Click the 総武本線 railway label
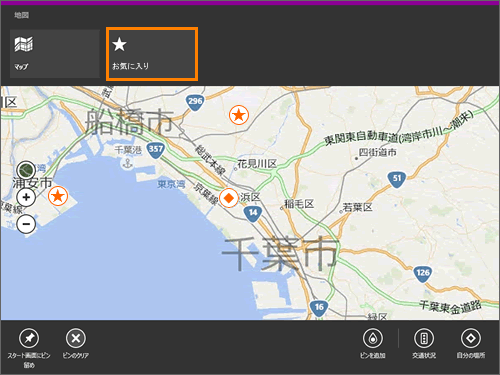 210,160
